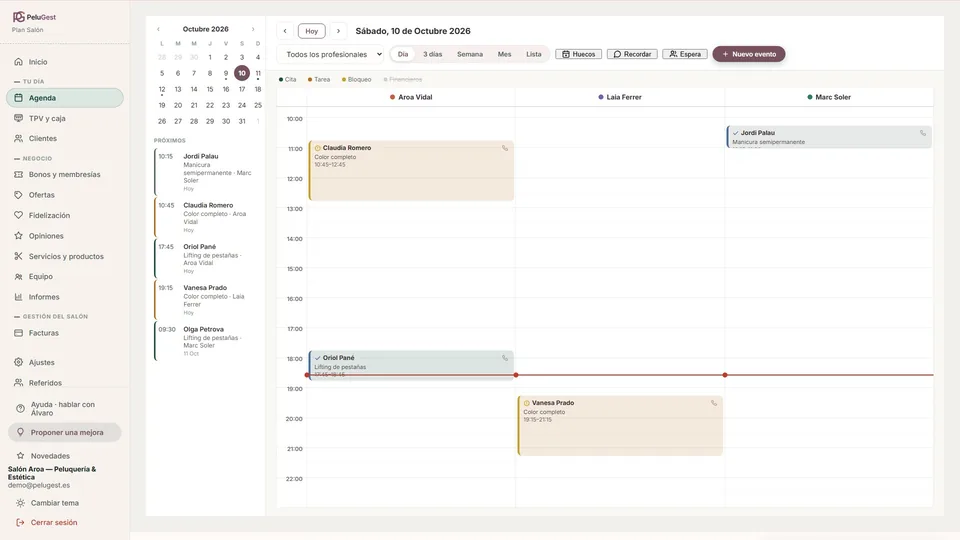This screenshot has width=960, height=540.
Task: Switch to 3 días view
Action: 432,54
